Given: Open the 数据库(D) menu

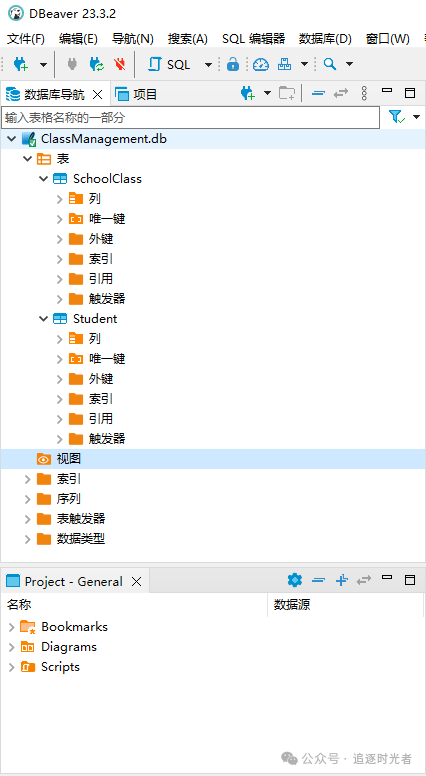Looking at the screenshot, I should [x=325, y=39].
